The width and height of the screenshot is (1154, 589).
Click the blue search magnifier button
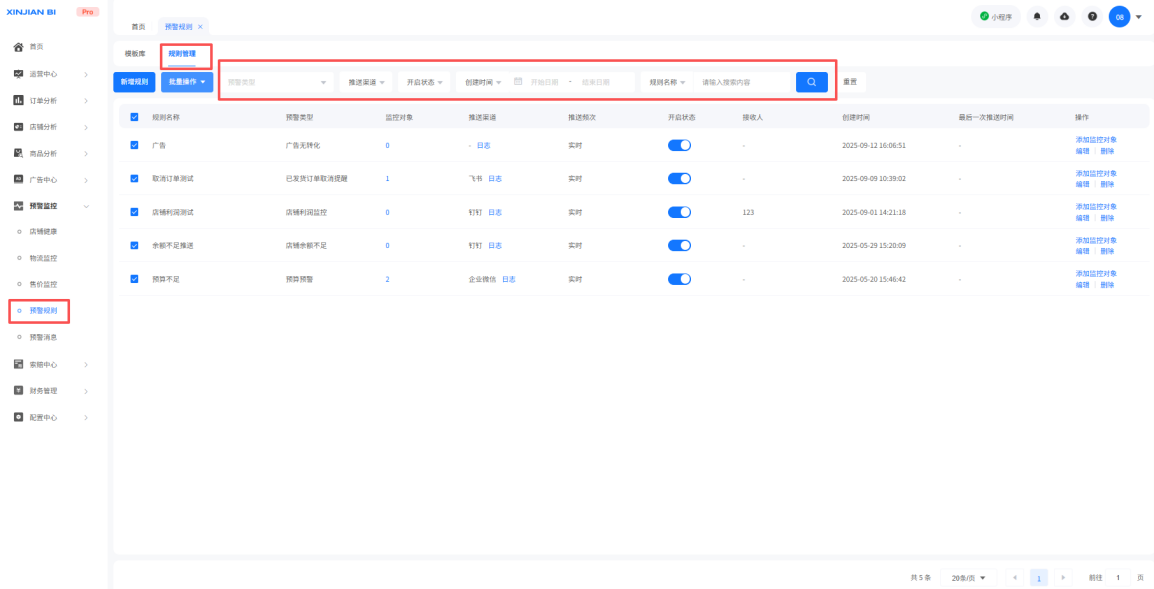click(811, 82)
